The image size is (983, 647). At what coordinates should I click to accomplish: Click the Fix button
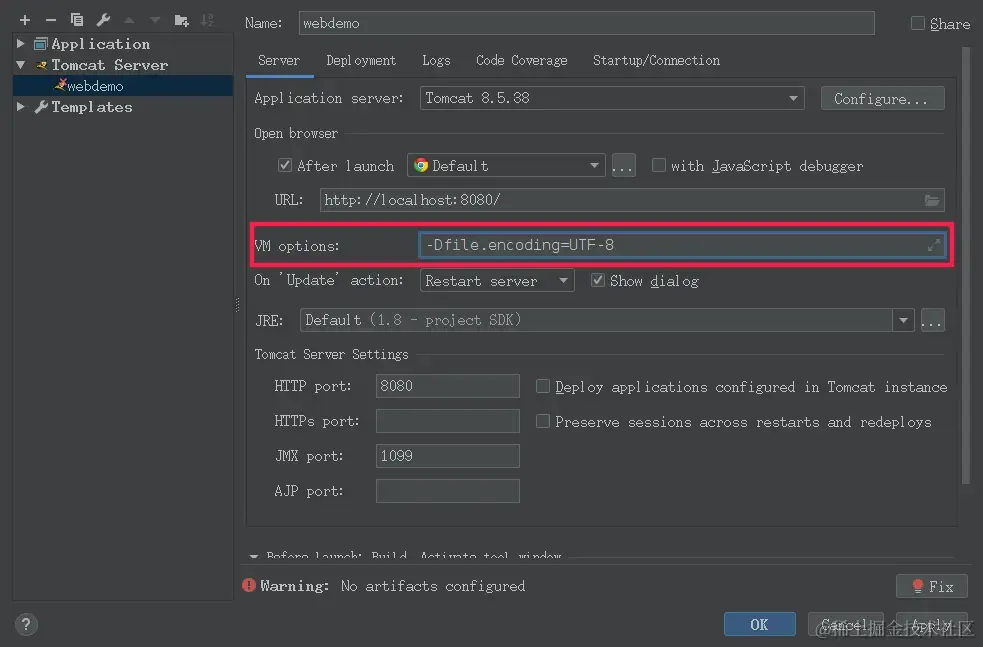click(932, 587)
